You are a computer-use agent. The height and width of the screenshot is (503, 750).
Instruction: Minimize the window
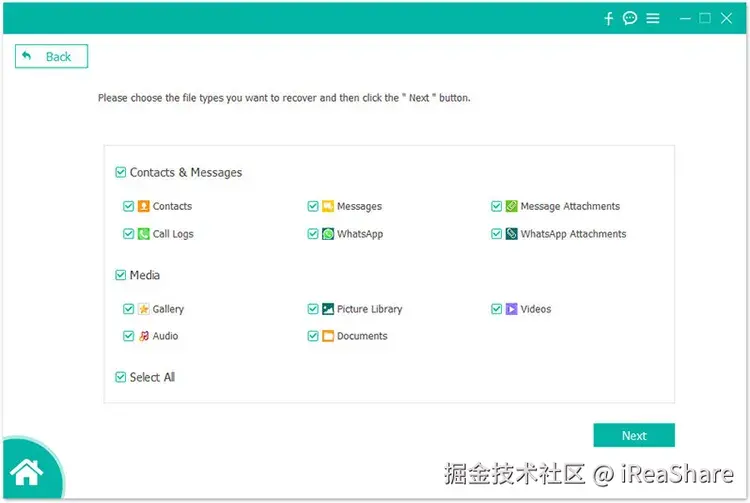[685, 19]
